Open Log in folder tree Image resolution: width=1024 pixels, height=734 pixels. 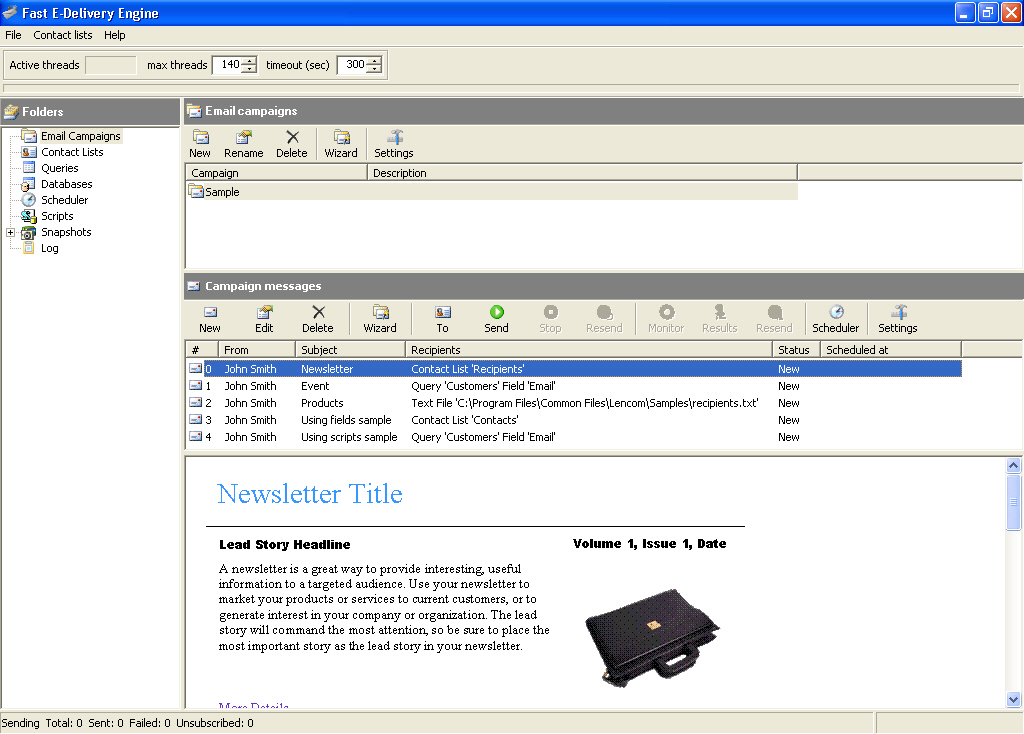pos(50,248)
